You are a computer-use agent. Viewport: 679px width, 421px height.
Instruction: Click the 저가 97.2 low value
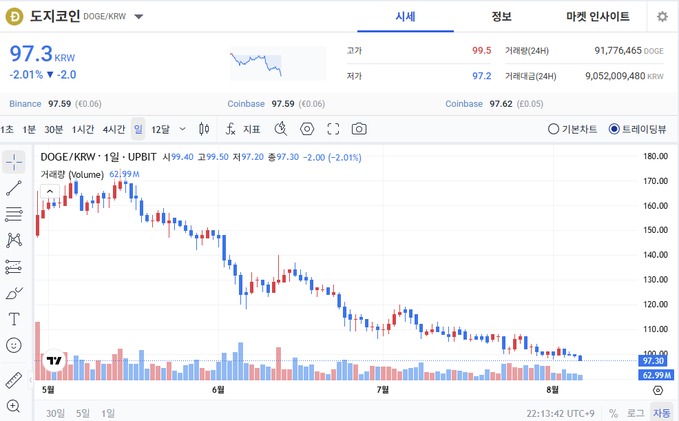coord(482,76)
